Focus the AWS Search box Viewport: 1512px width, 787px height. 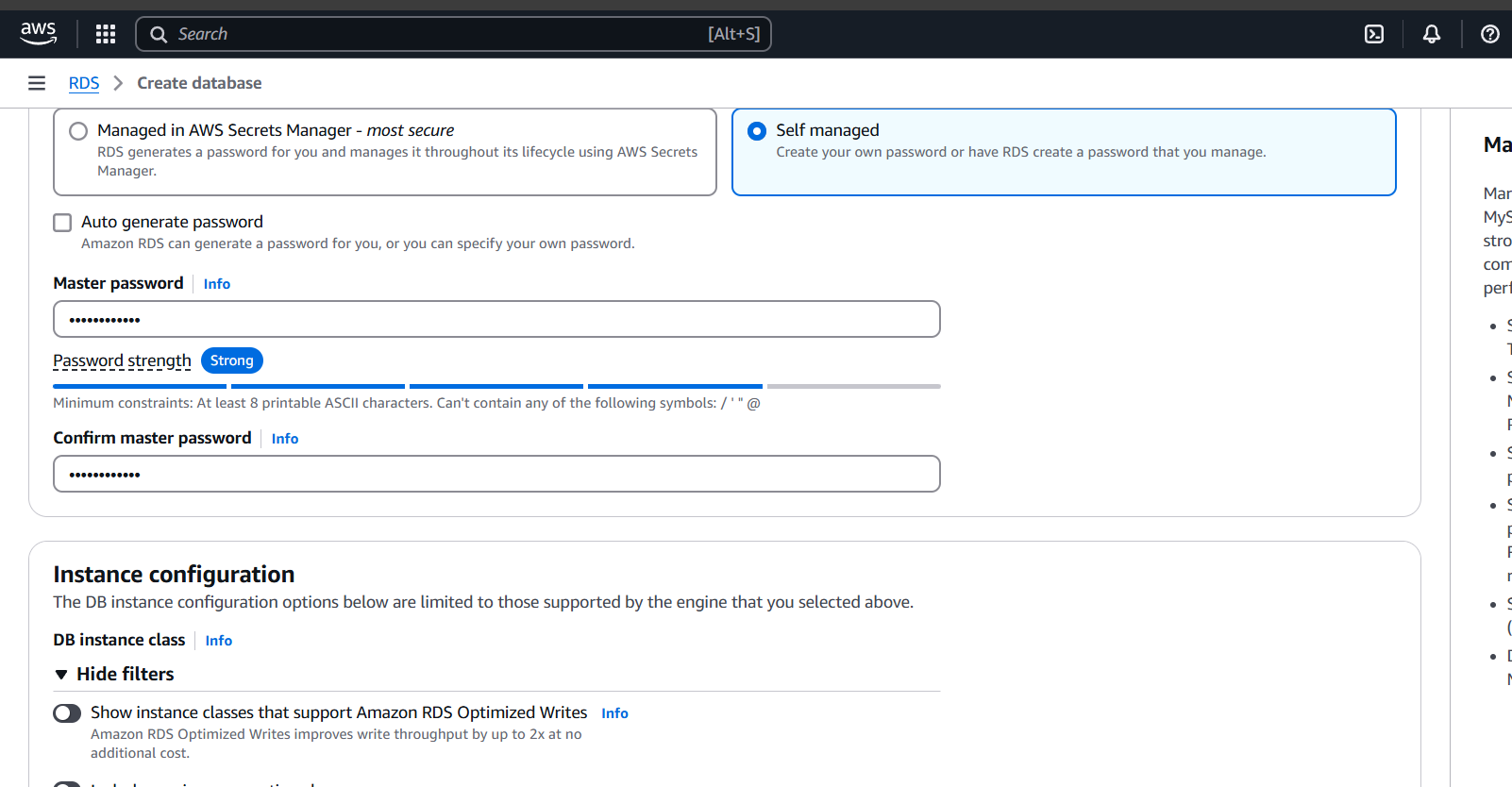(453, 34)
